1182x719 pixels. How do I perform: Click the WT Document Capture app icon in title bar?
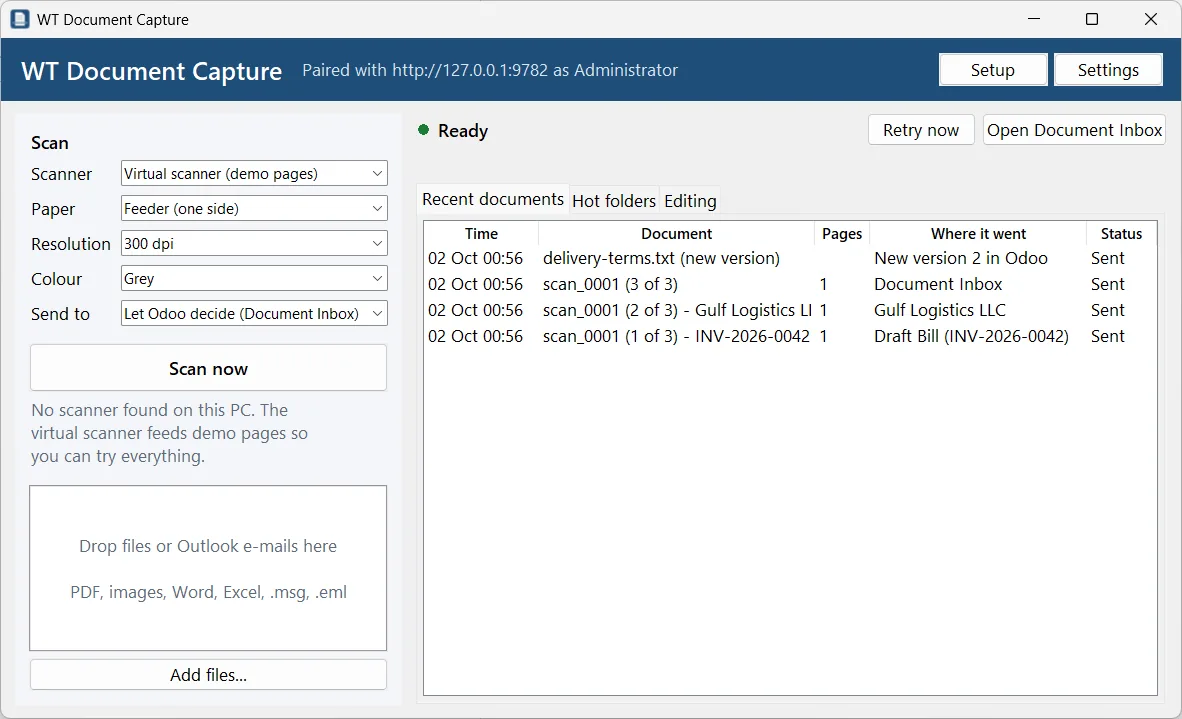[20, 19]
